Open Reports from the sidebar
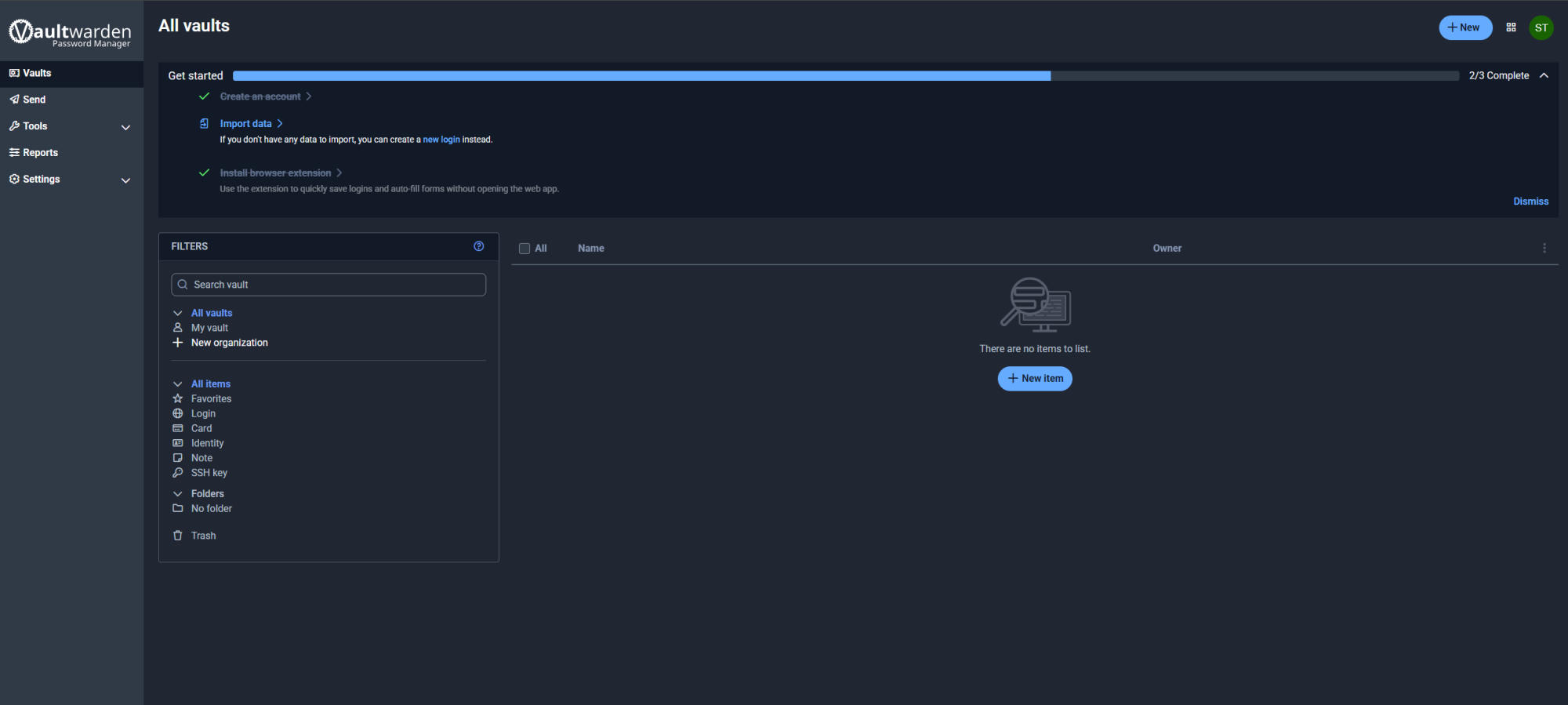 coord(40,153)
